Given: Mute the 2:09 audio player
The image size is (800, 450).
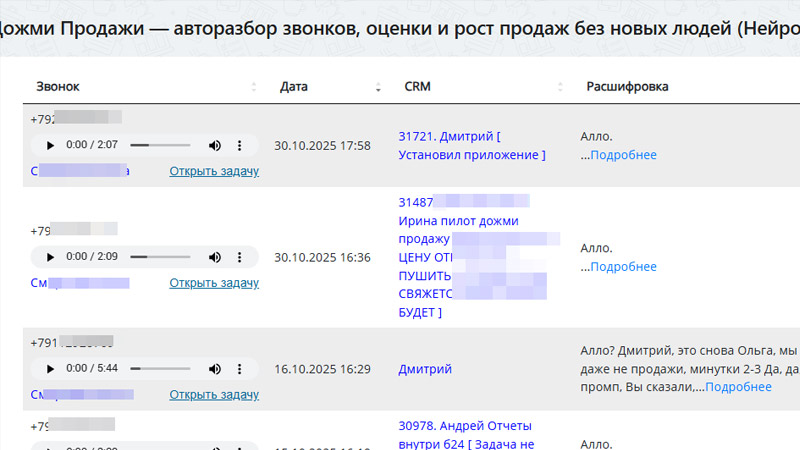Looking at the screenshot, I should pyautogui.click(x=215, y=257).
